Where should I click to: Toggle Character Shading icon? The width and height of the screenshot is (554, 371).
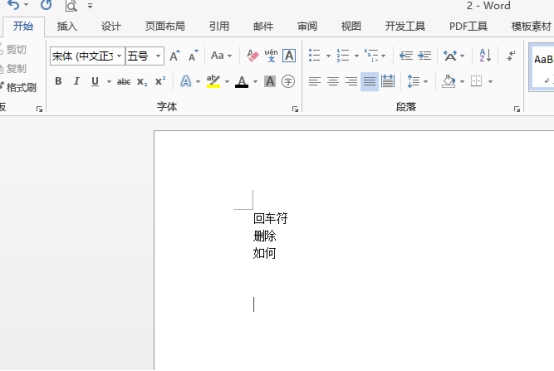tap(270, 82)
